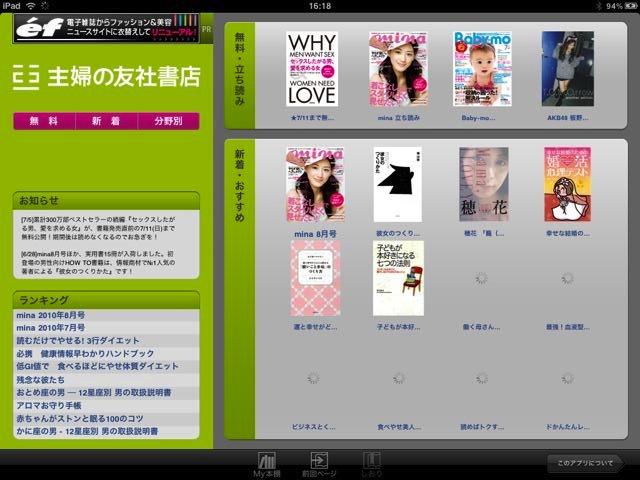This screenshot has width=640, height=480.
Task: Tap the 前回ページ previous page icon
Action: [x=319, y=464]
